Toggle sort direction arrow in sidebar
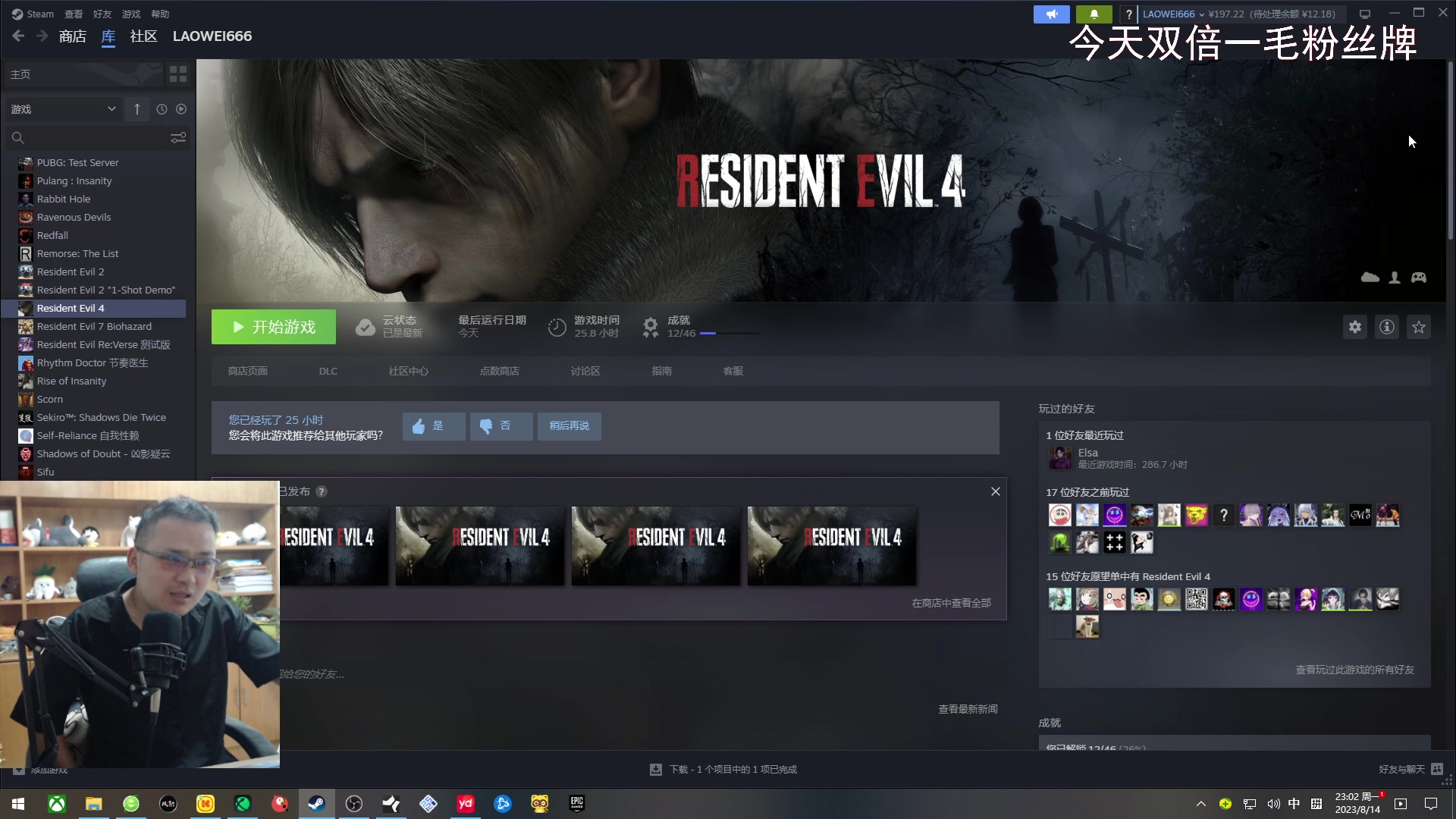The image size is (1456, 819). click(137, 109)
